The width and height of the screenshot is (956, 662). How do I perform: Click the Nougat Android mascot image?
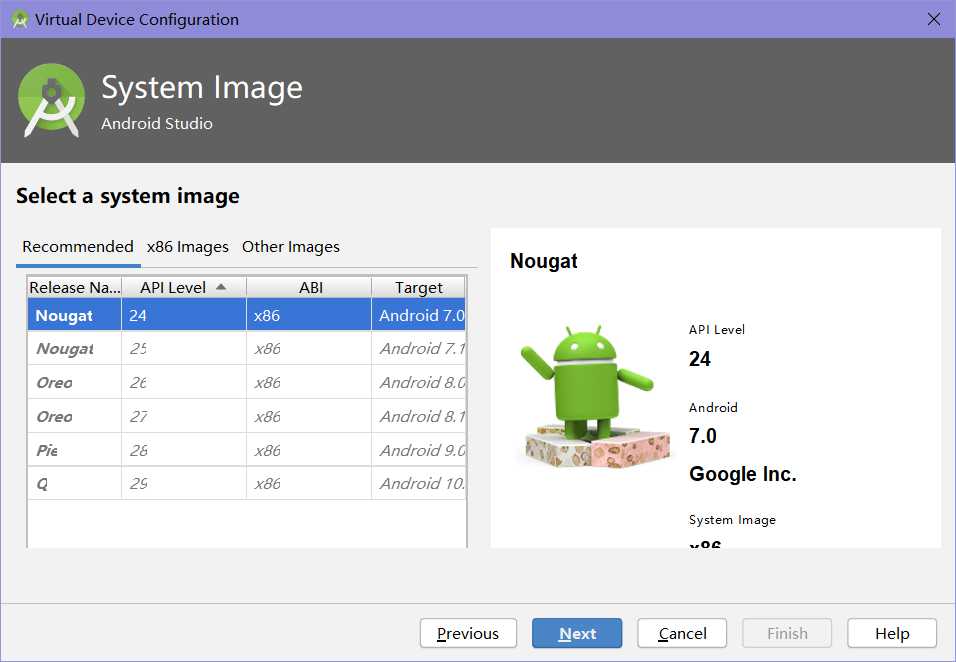tap(595, 396)
